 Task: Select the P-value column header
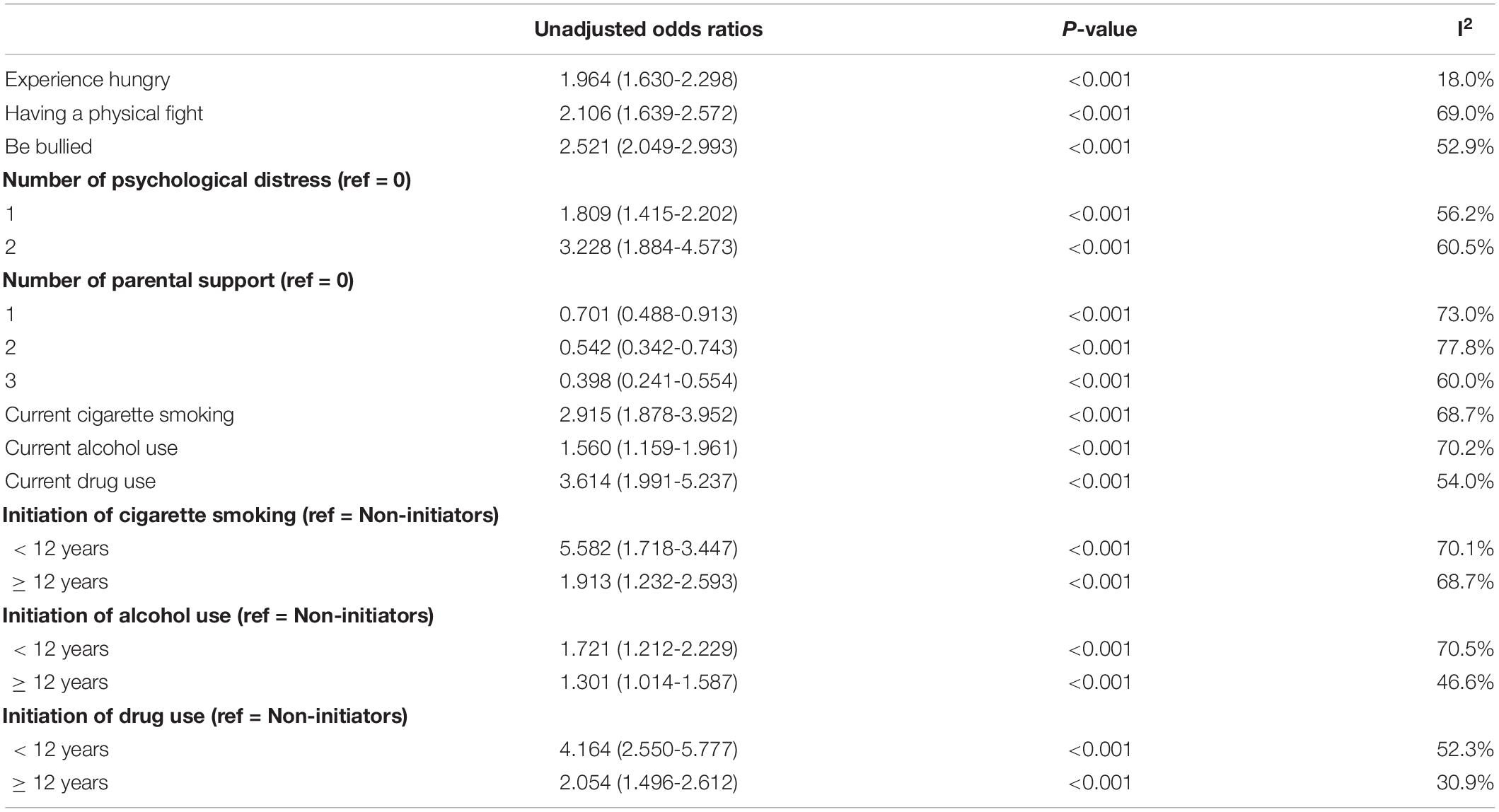(x=1099, y=29)
